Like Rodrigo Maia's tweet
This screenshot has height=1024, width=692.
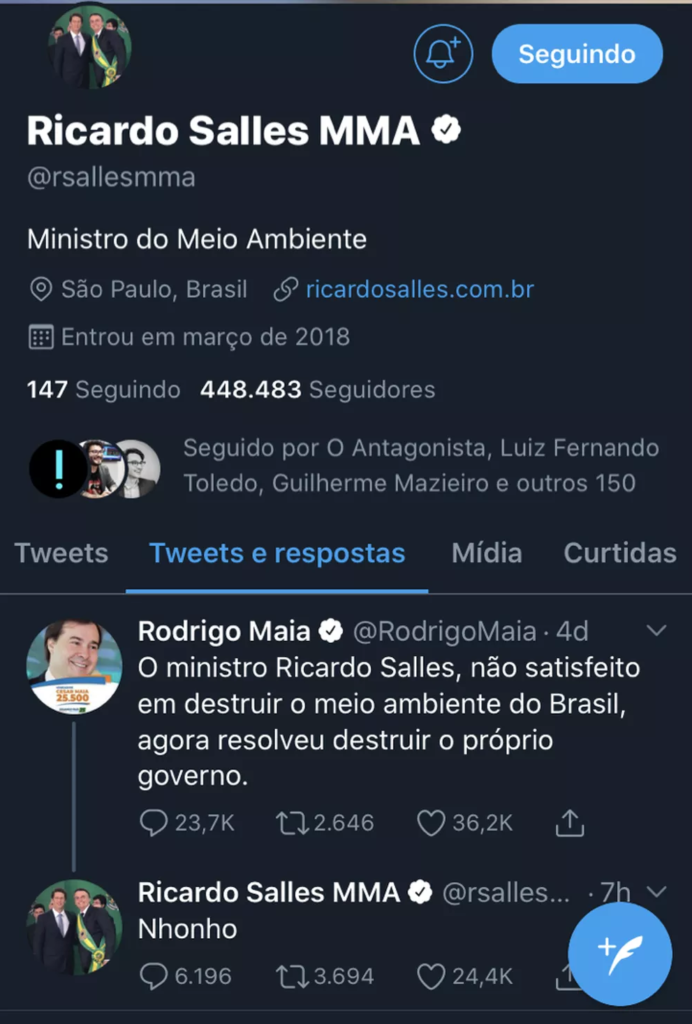coord(431,823)
